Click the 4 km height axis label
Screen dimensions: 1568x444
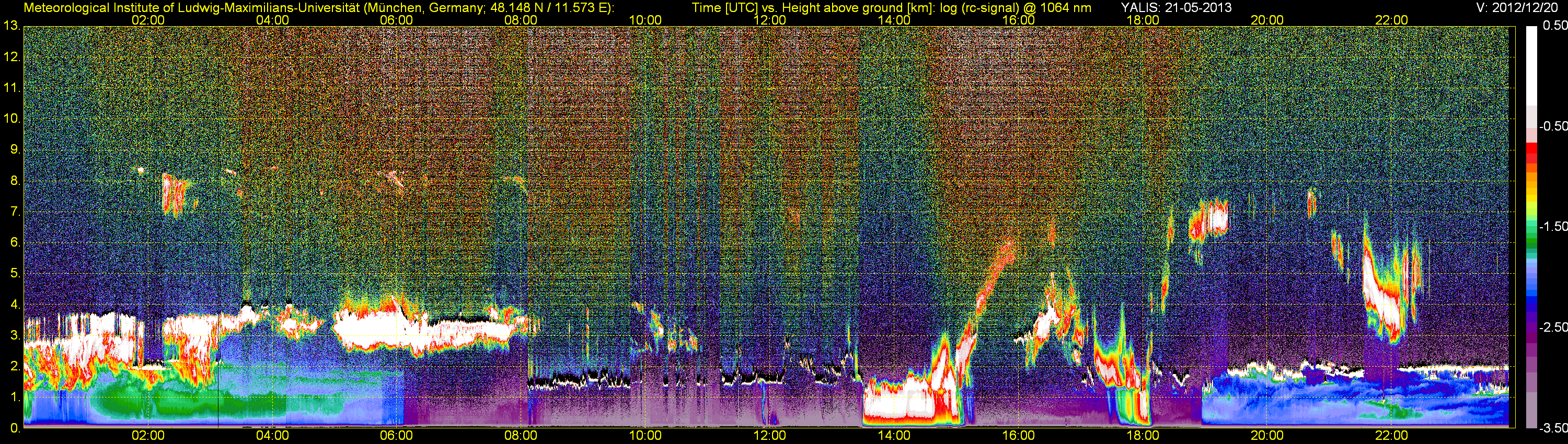pyautogui.click(x=15, y=304)
